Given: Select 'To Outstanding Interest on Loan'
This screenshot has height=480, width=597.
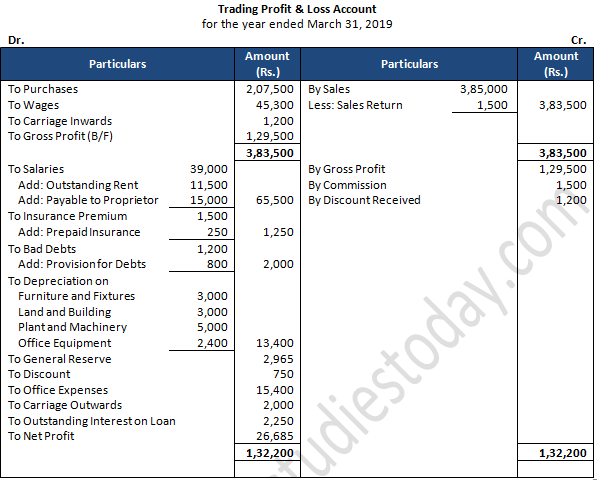Looking at the screenshot, I should pos(92,421).
